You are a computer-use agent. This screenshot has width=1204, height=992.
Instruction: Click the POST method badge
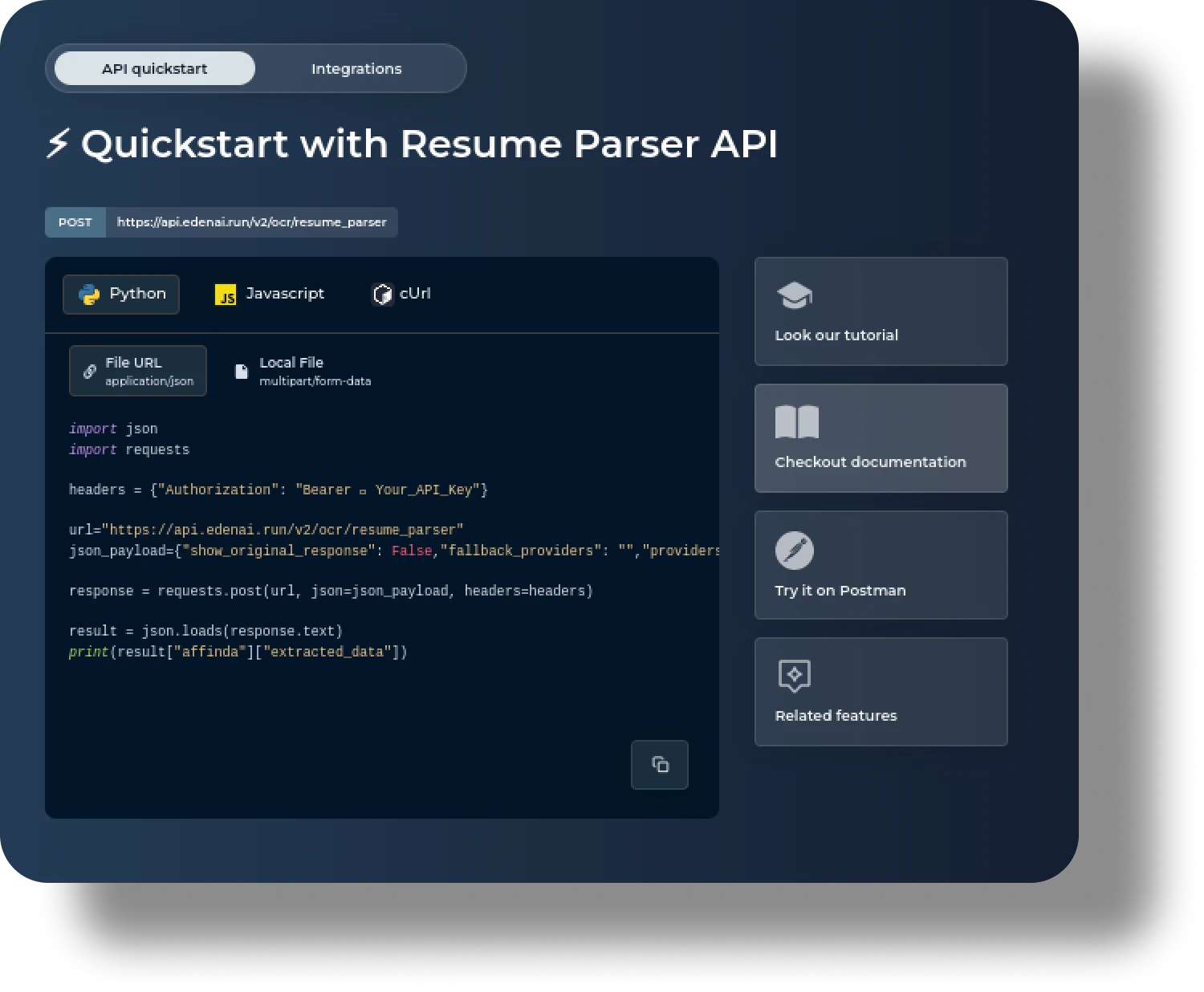coord(75,222)
